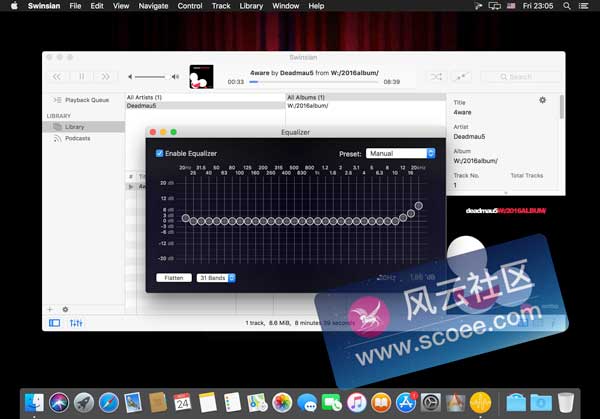Launch Siri from the Dock
The width and height of the screenshot is (600, 419).
[x=59, y=402]
